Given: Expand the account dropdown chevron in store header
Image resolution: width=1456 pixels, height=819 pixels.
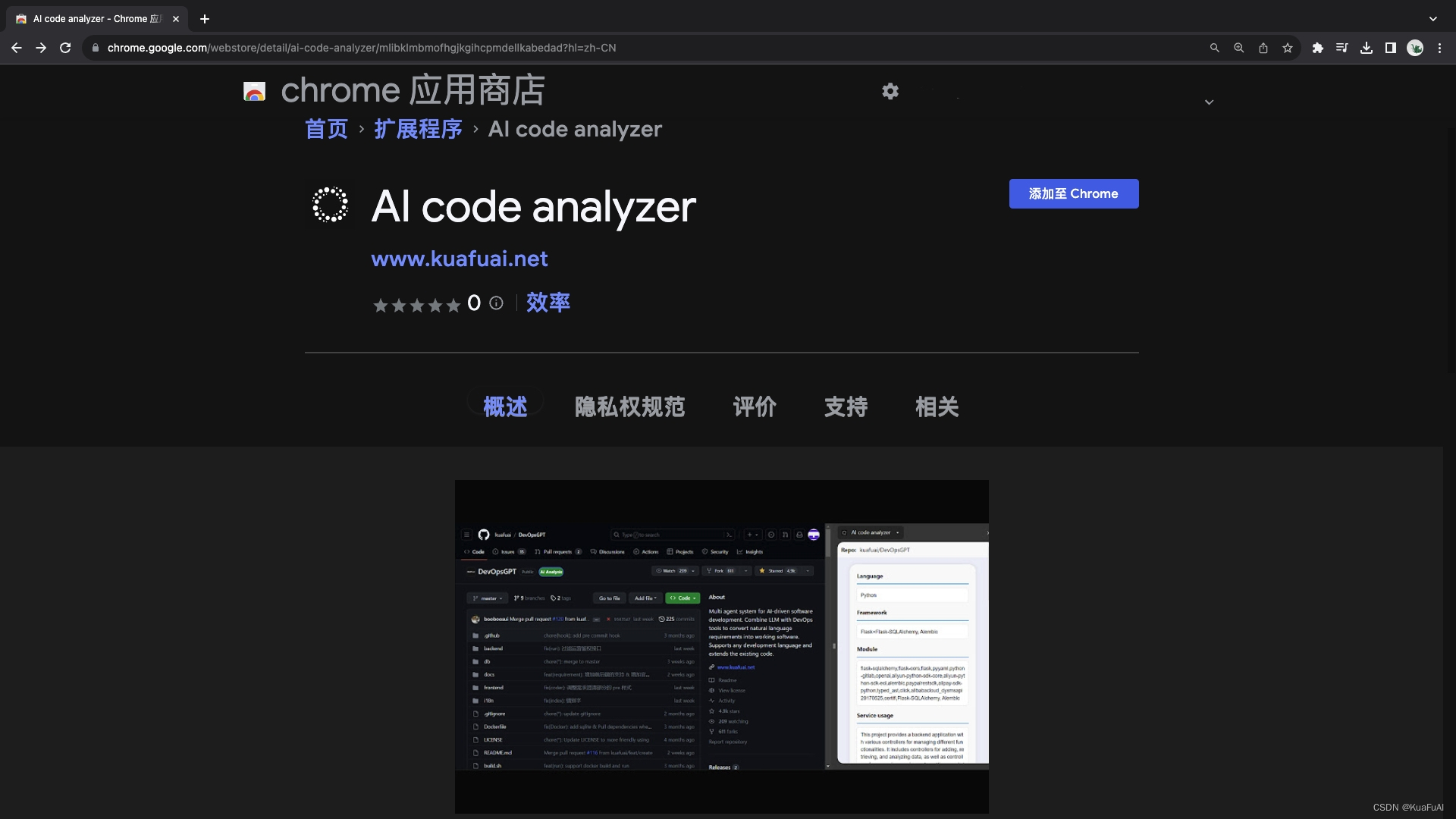Looking at the screenshot, I should pyautogui.click(x=1209, y=102).
